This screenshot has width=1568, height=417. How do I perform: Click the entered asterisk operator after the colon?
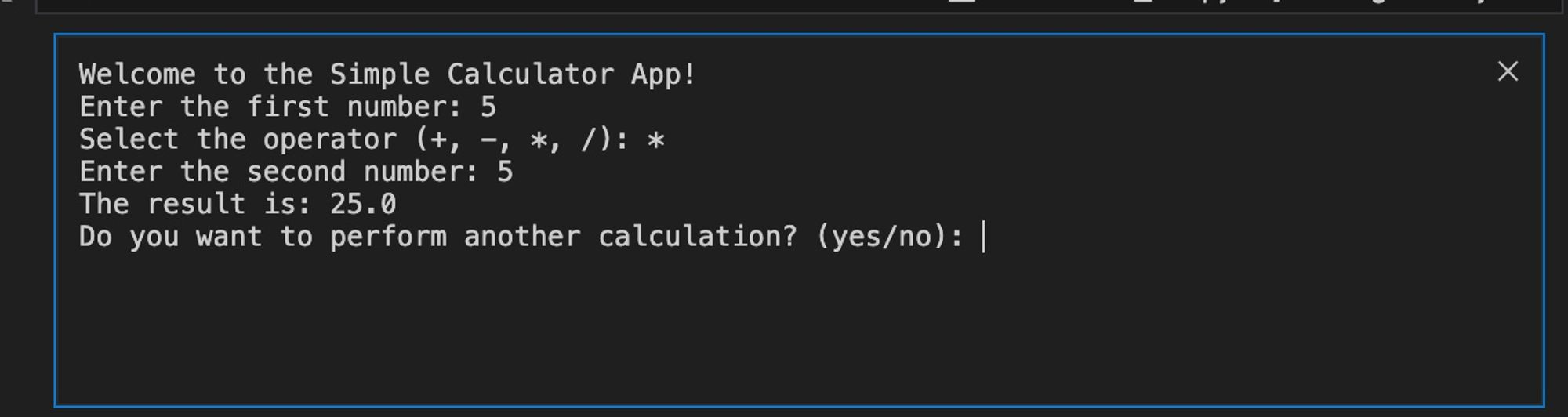[x=655, y=140]
